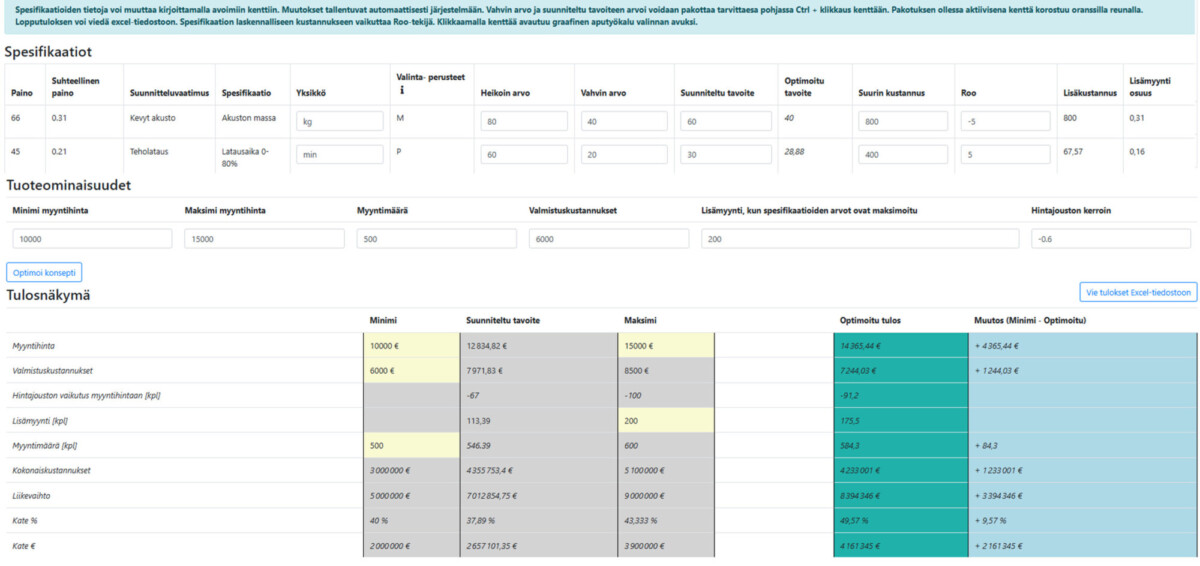Click the planned revenue 7 012 854,75 €
1200x566 pixels.
coord(496,495)
